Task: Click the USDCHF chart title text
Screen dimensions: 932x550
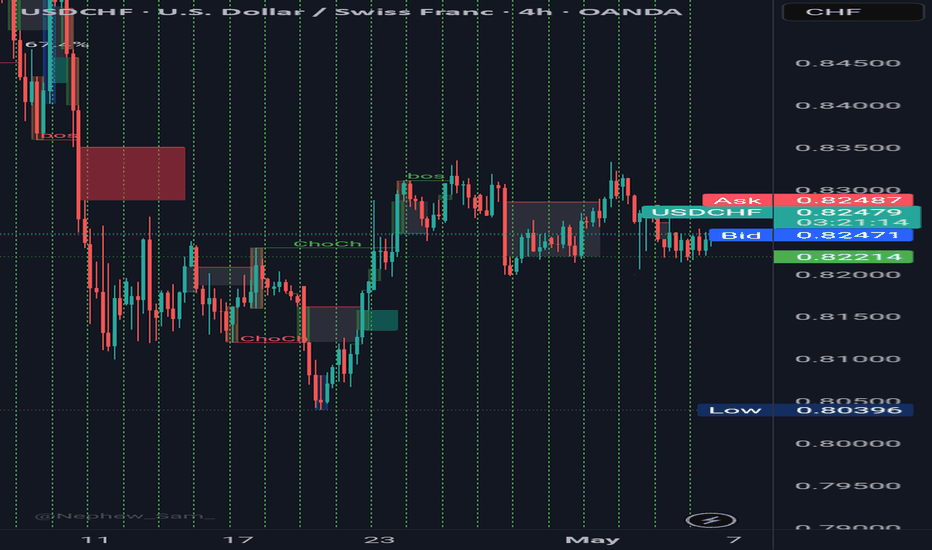Action: [x=351, y=11]
